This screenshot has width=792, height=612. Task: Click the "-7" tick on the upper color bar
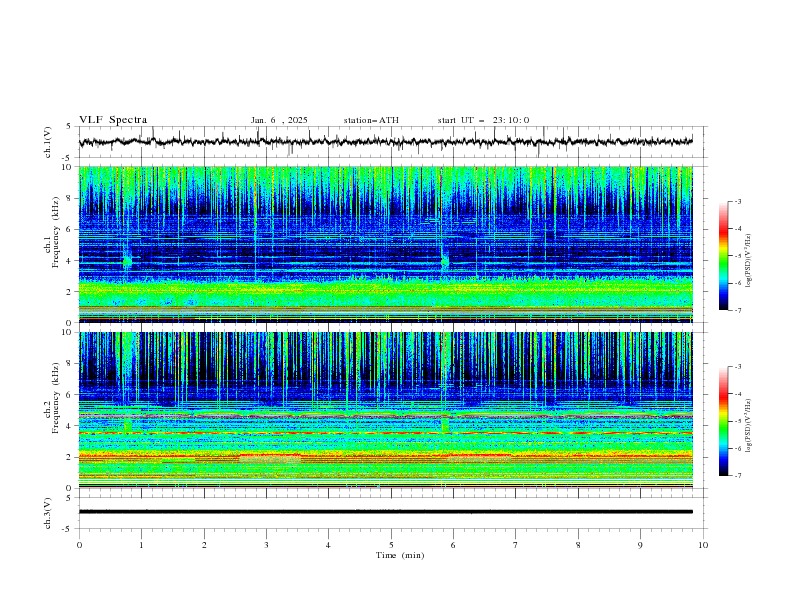coord(738,310)
